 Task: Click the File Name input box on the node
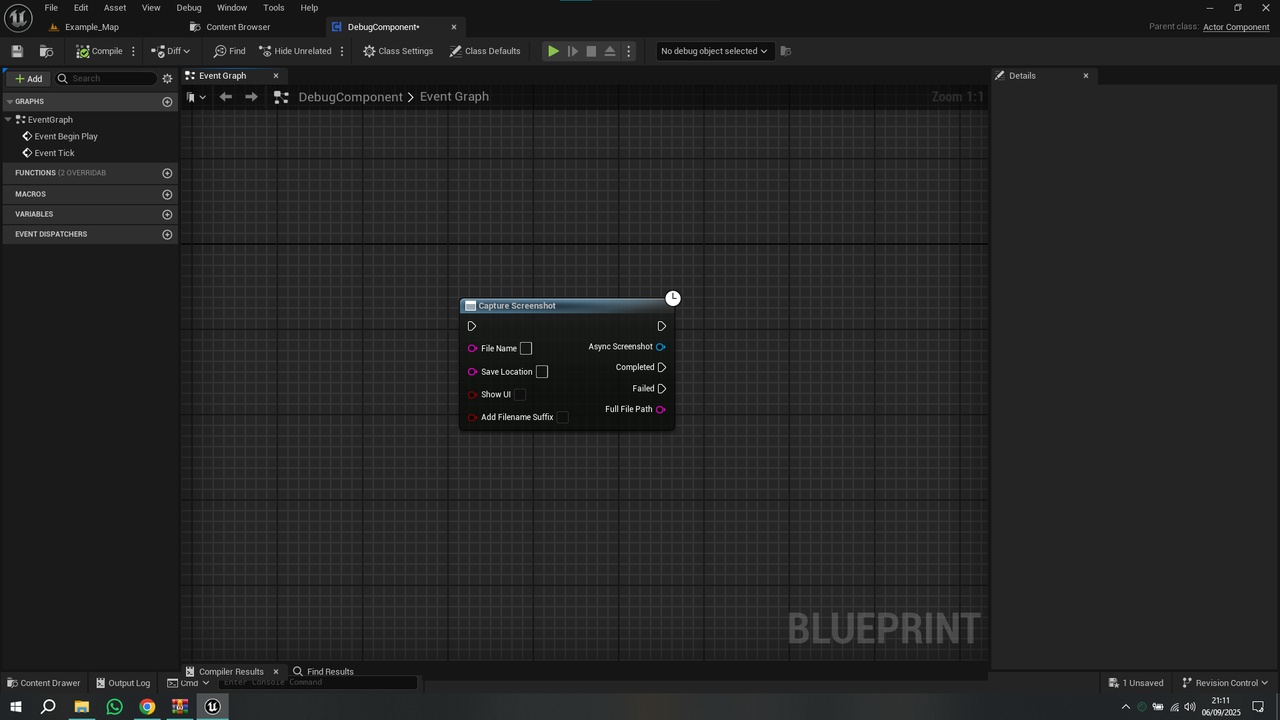526,348
